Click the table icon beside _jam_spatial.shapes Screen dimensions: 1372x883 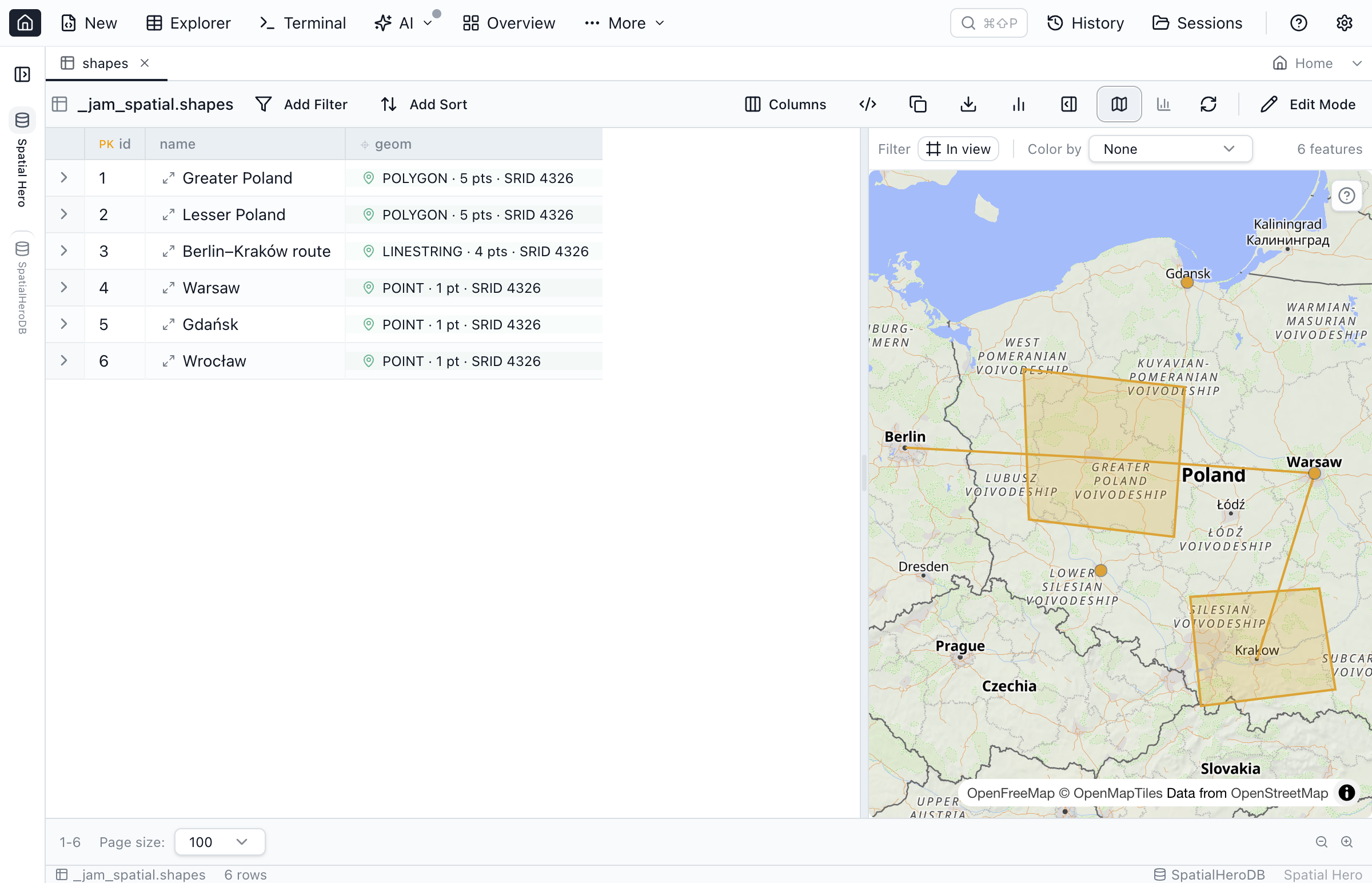coord(59,104)
